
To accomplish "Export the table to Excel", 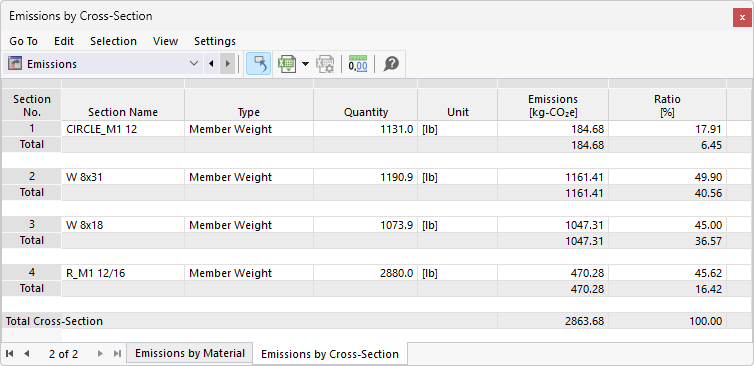I will point(287,64).
